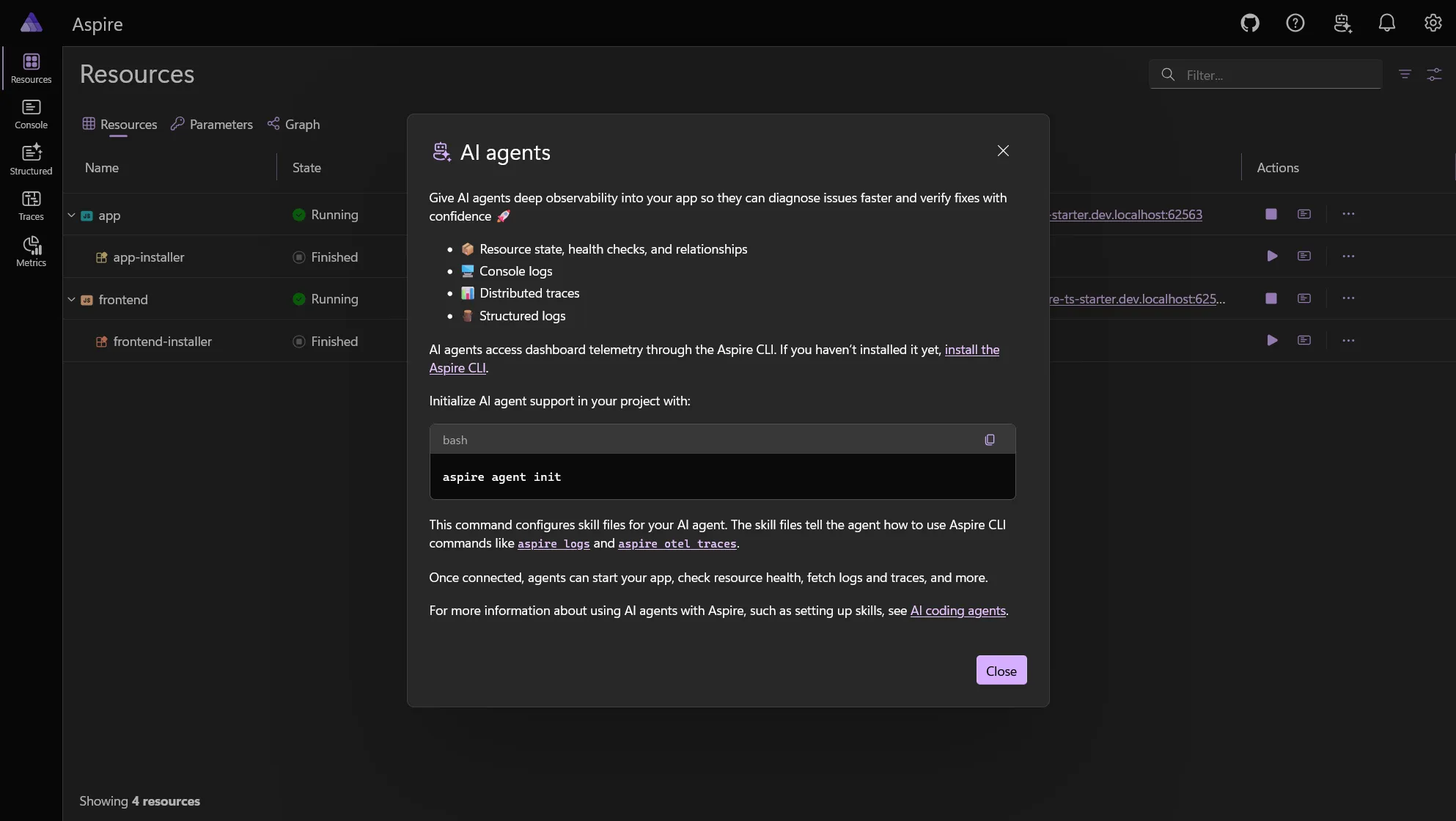This screenshot has height=821, width=1456.
Task: Collapse the app resource row
Action: (71, 215)
